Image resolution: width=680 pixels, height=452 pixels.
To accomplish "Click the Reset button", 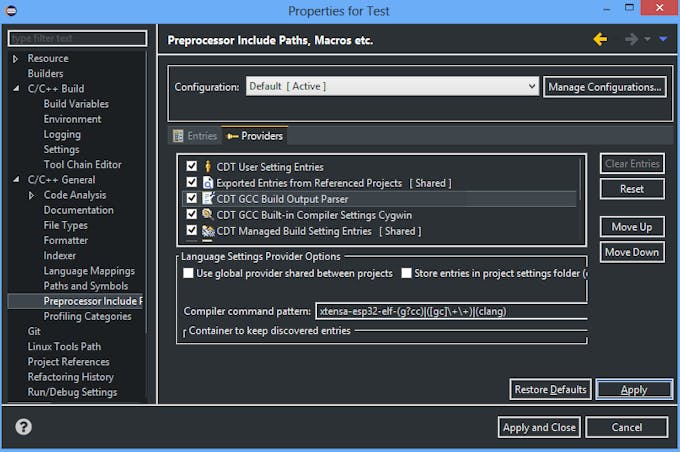I will pos(632,189).
